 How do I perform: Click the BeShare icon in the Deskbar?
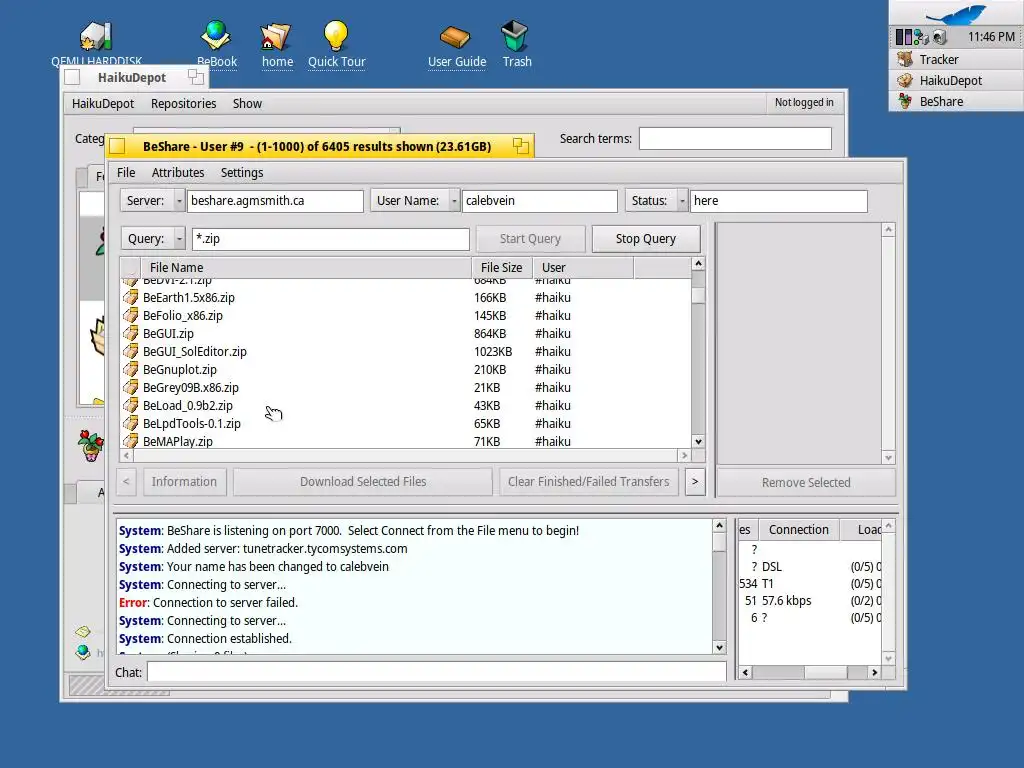(x=905, y=101)
